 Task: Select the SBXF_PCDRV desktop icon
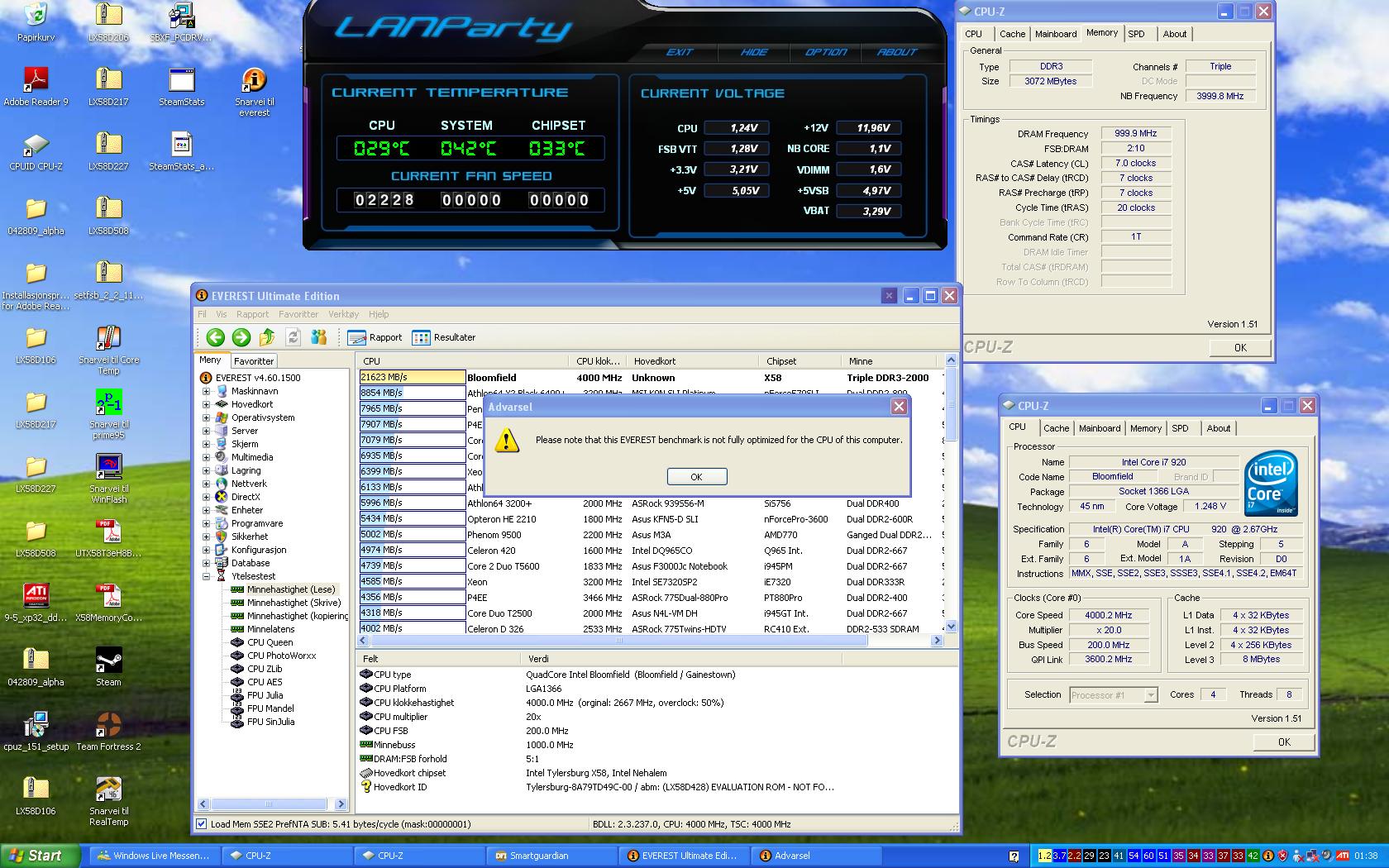(x=181, y=22)
